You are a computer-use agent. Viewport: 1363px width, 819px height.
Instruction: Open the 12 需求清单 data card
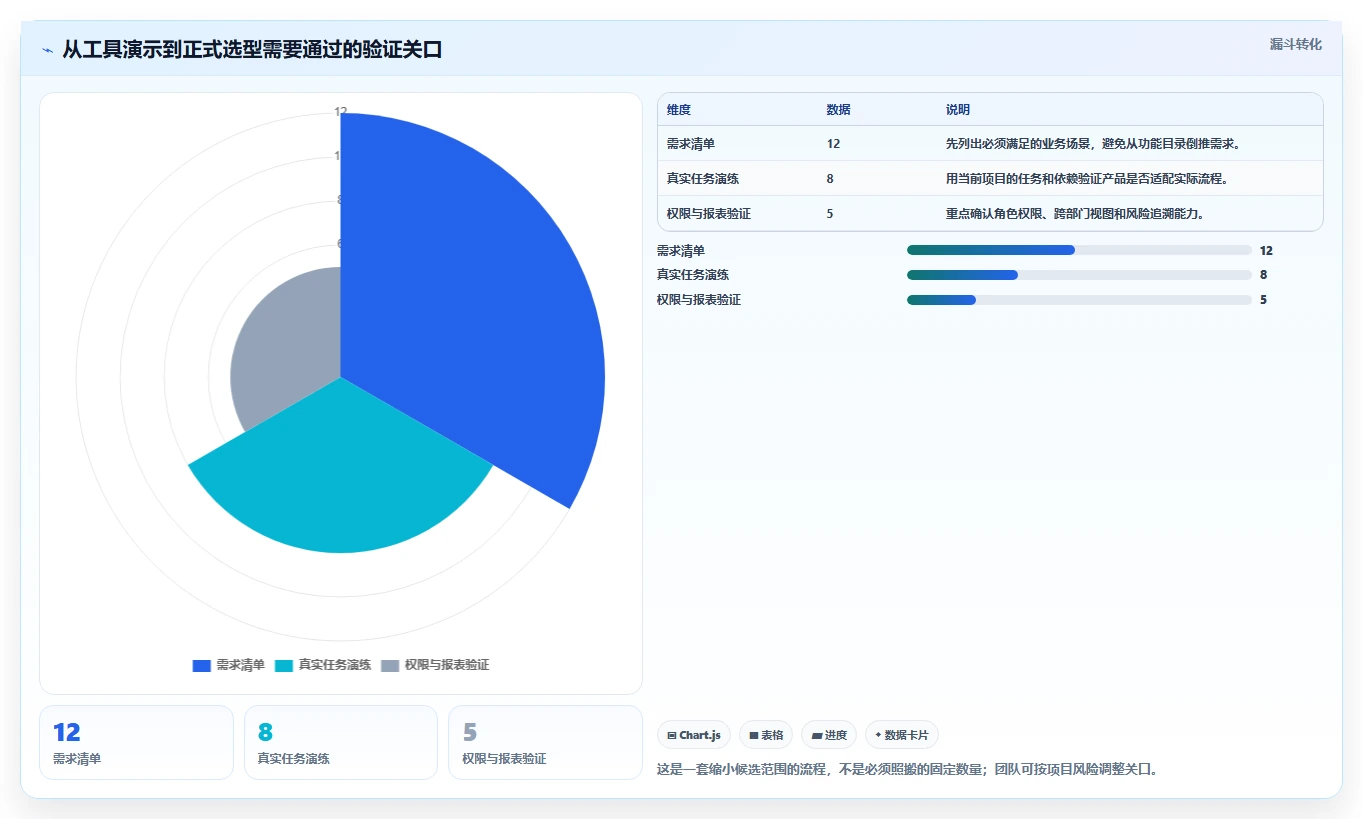pos(136,743)
